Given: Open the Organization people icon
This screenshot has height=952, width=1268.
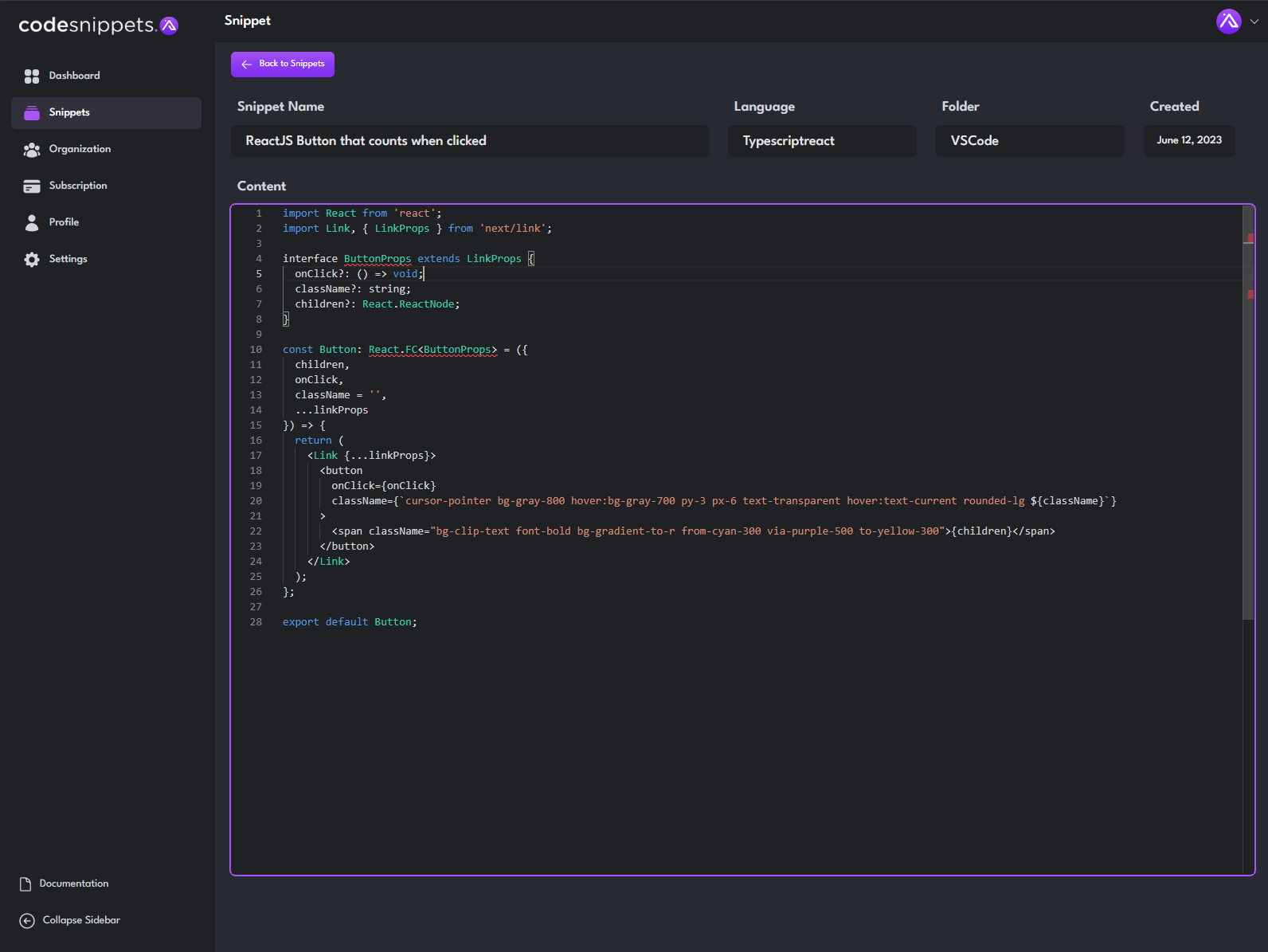Looking at the screenshot, I should (x=32, y=149).
